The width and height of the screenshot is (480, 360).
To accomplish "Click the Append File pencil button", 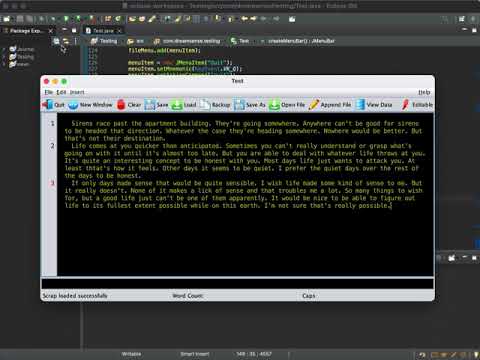I will [x=330, y=105].
